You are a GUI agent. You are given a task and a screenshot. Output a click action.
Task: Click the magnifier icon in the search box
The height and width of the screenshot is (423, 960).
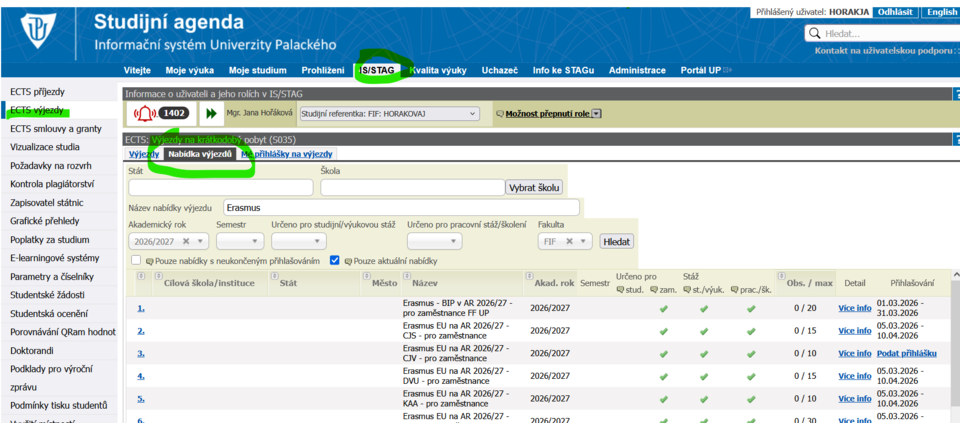tap(815, 34)
